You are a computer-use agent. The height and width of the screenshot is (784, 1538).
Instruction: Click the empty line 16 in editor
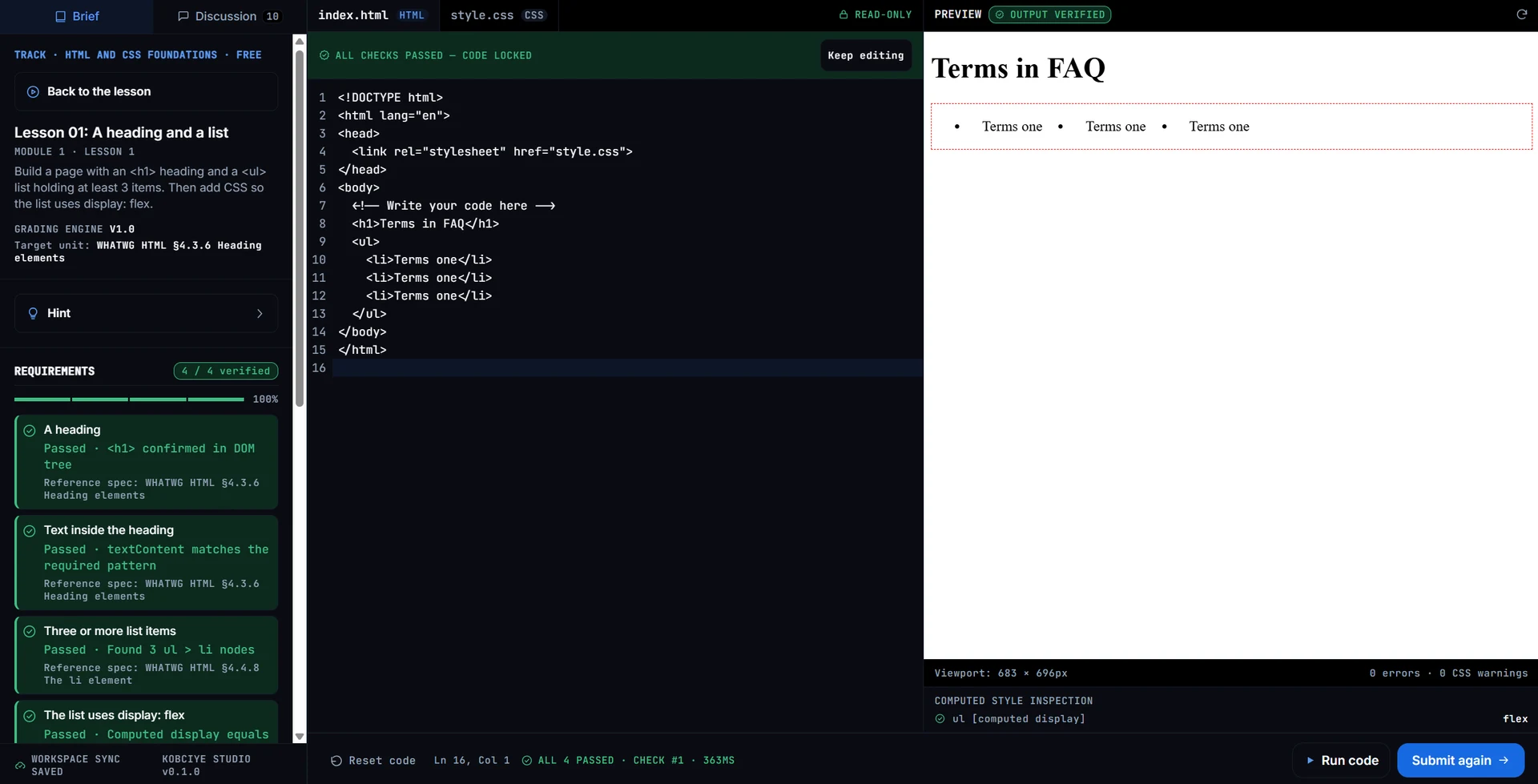point(627,368)
